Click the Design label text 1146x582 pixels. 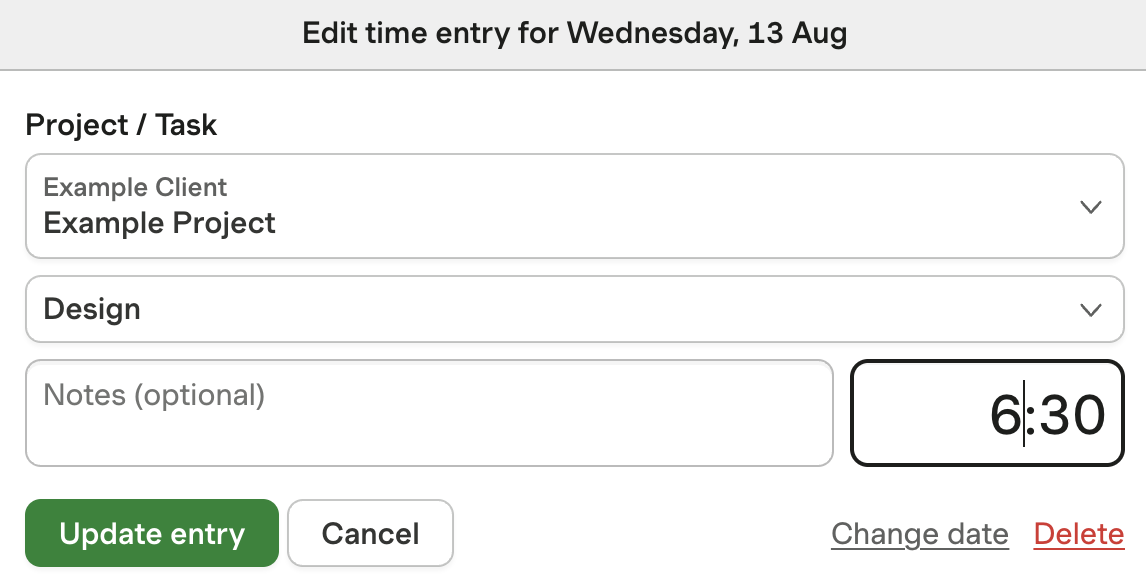(92, 309)
